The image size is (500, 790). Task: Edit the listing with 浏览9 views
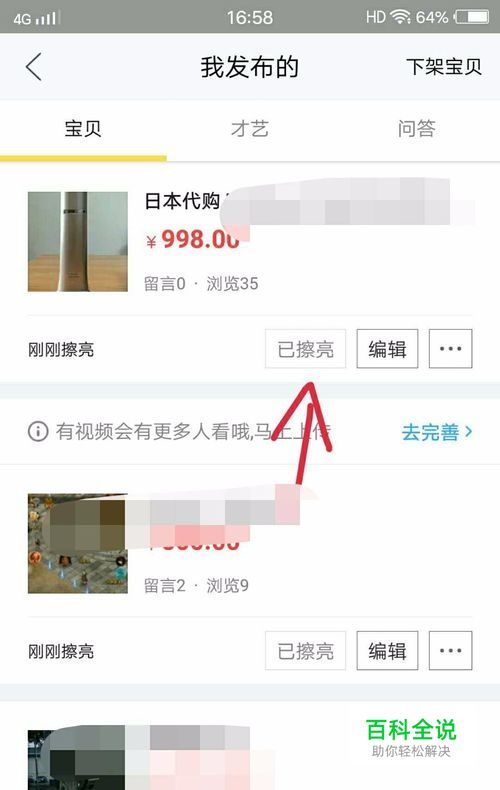[x=387, y=650]
